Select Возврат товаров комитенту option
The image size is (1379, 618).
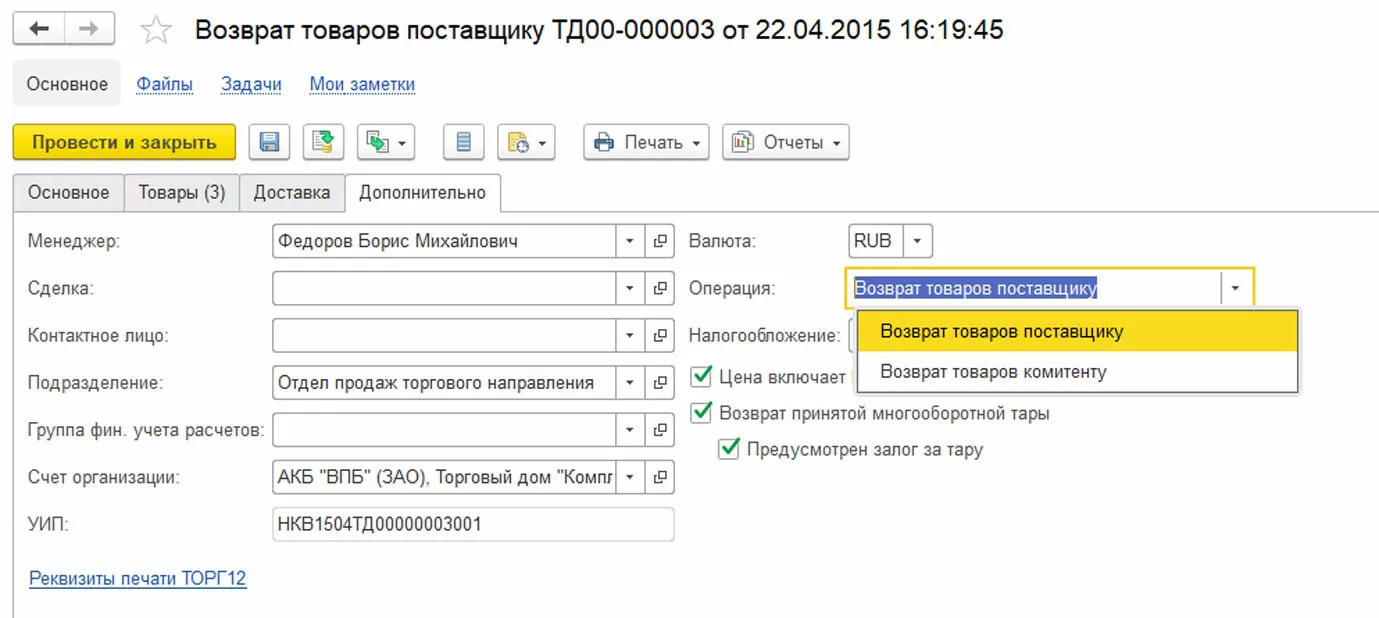click(993, 372)
